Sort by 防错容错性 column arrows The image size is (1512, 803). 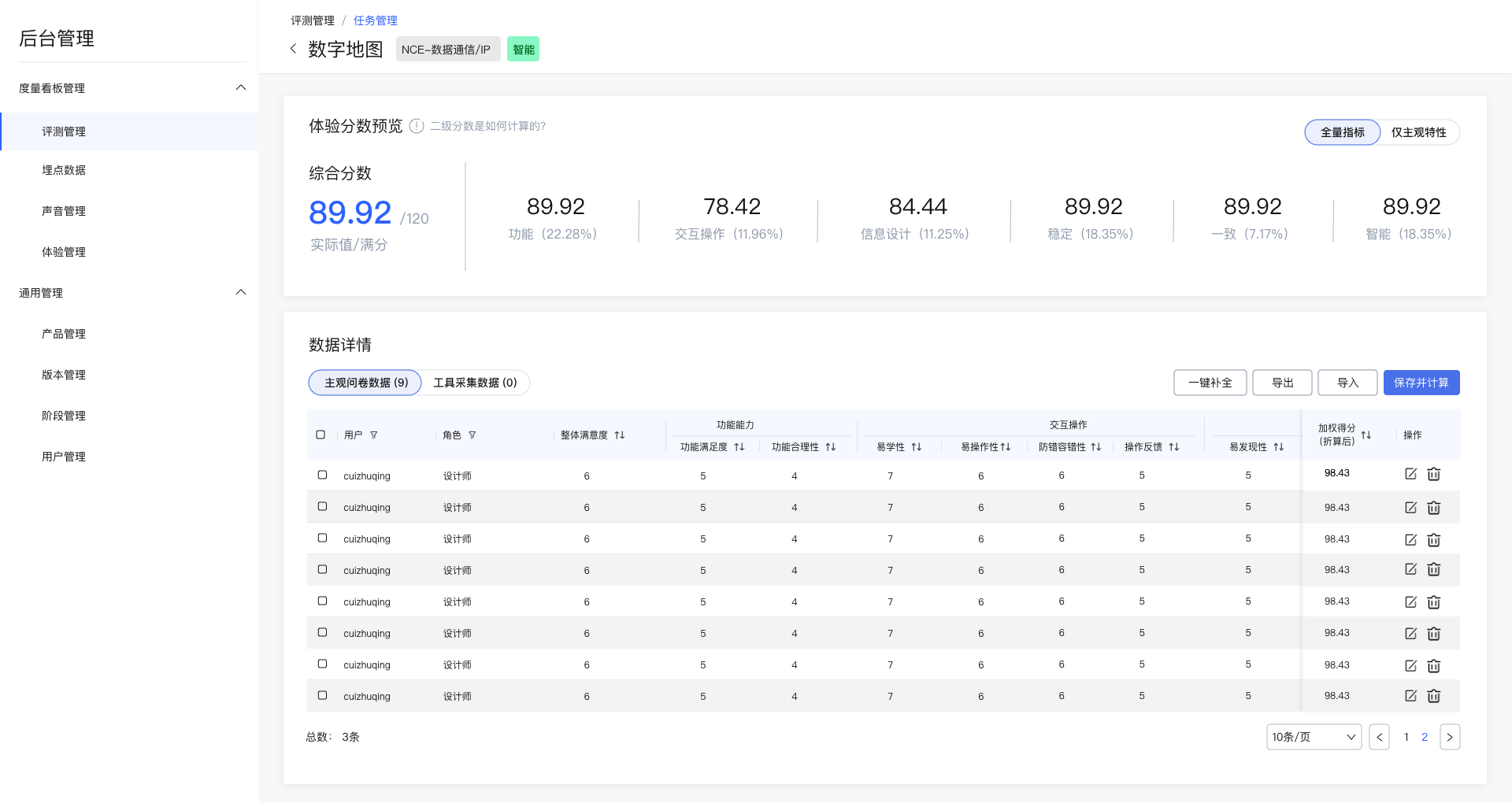1096,446
